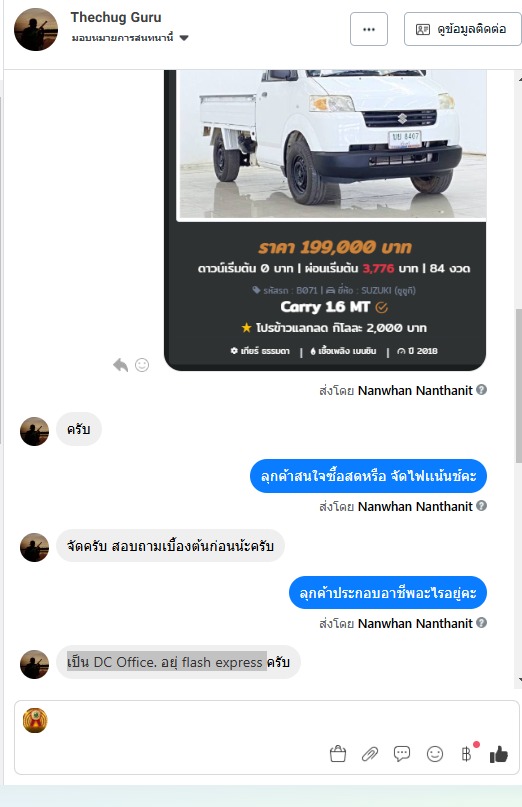Expand the assign conversation dropdown arrow
This screenshot has width=522, height=807.
(x=184, y=38)
